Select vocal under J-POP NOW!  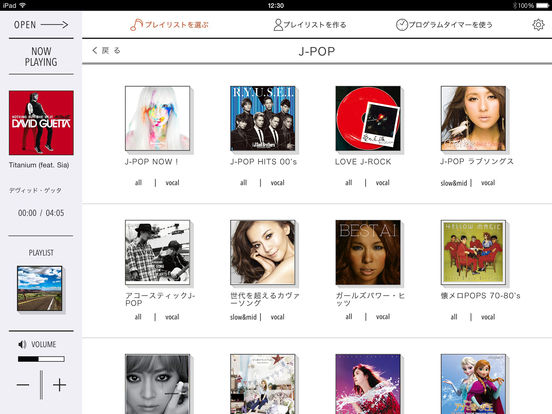(x=172, y=183)
